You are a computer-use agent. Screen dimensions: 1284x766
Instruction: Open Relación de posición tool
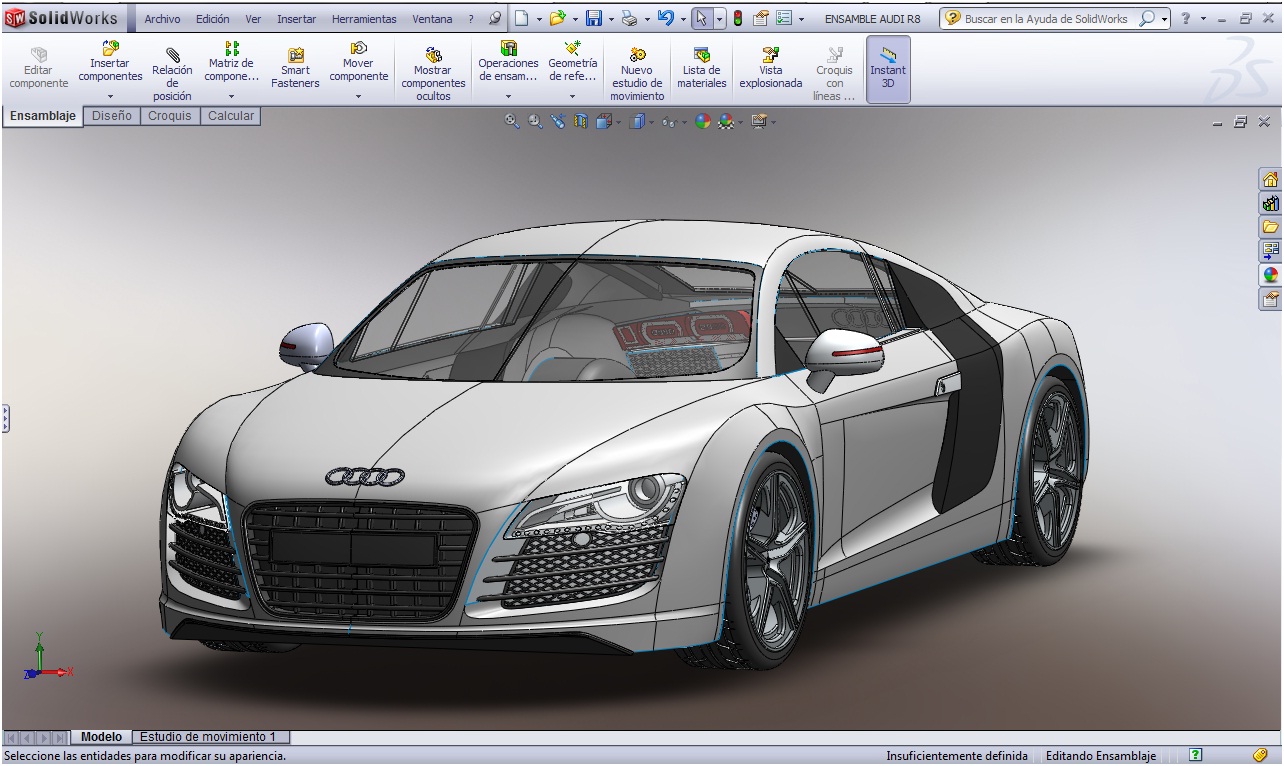click(x=172, y=75)
